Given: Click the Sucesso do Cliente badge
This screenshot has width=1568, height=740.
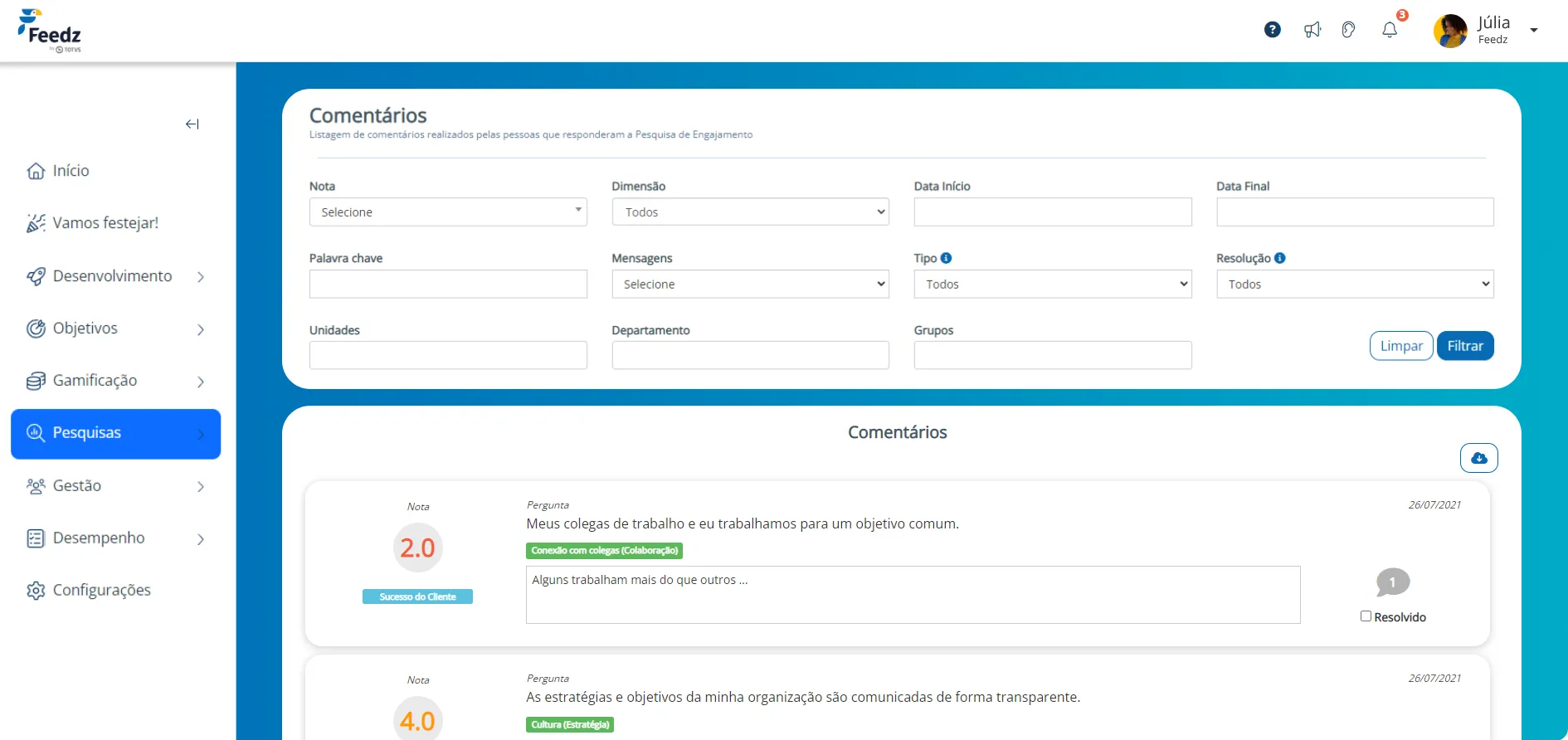Looking at the screenshot, I should 417,596.
